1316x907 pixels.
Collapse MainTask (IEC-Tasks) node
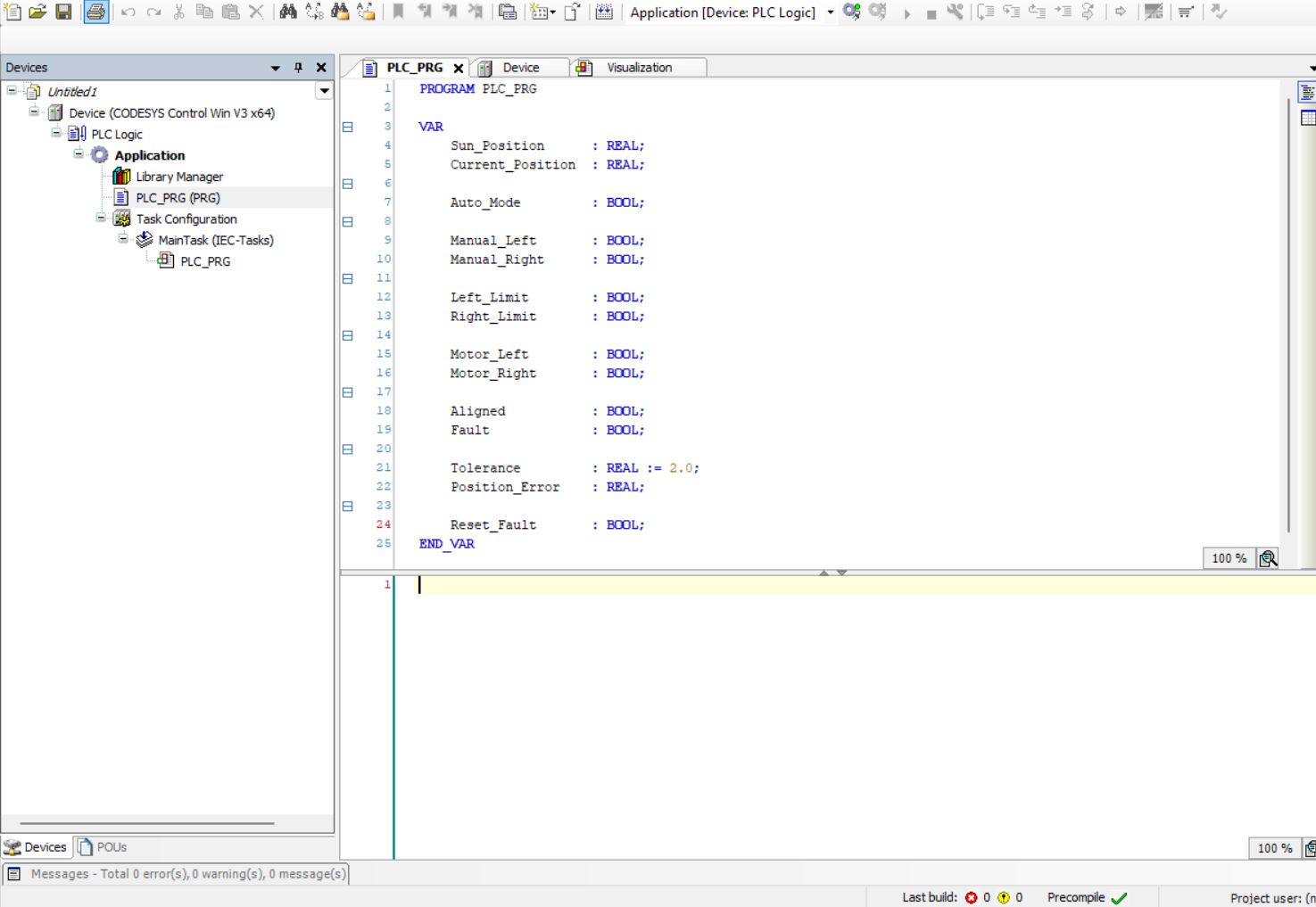click(x=123, y=239)
